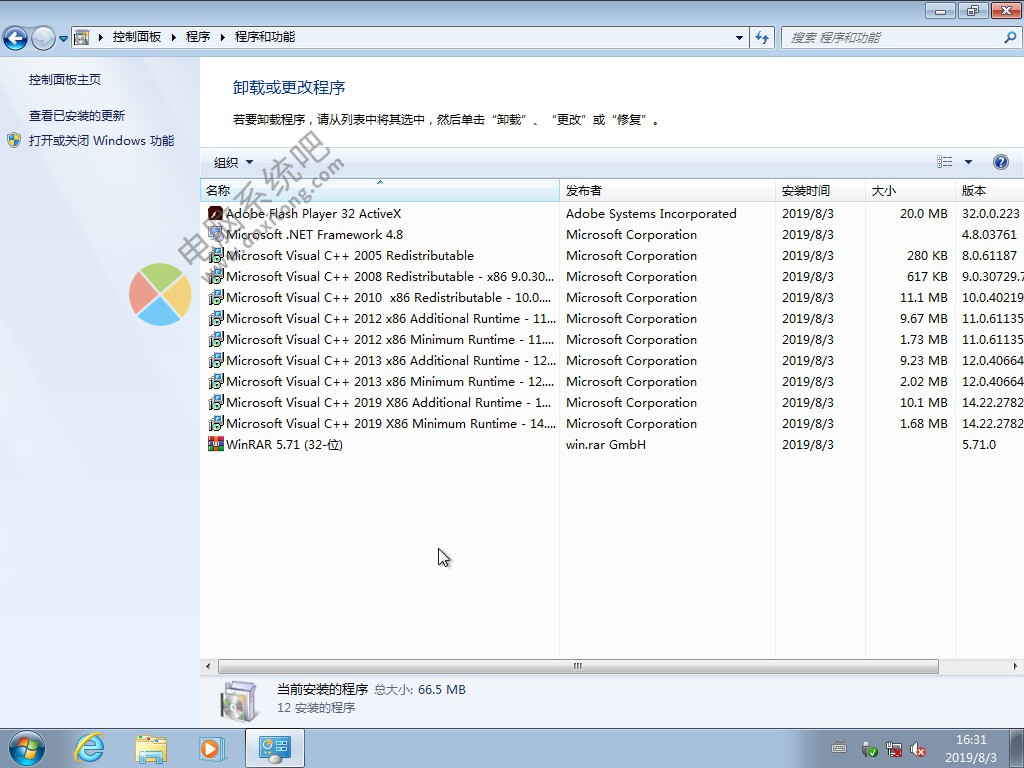Click the Visual C++ 2012 Minimum Runtime icon
Screen dimensions: 1024x768
coord(216,340)
